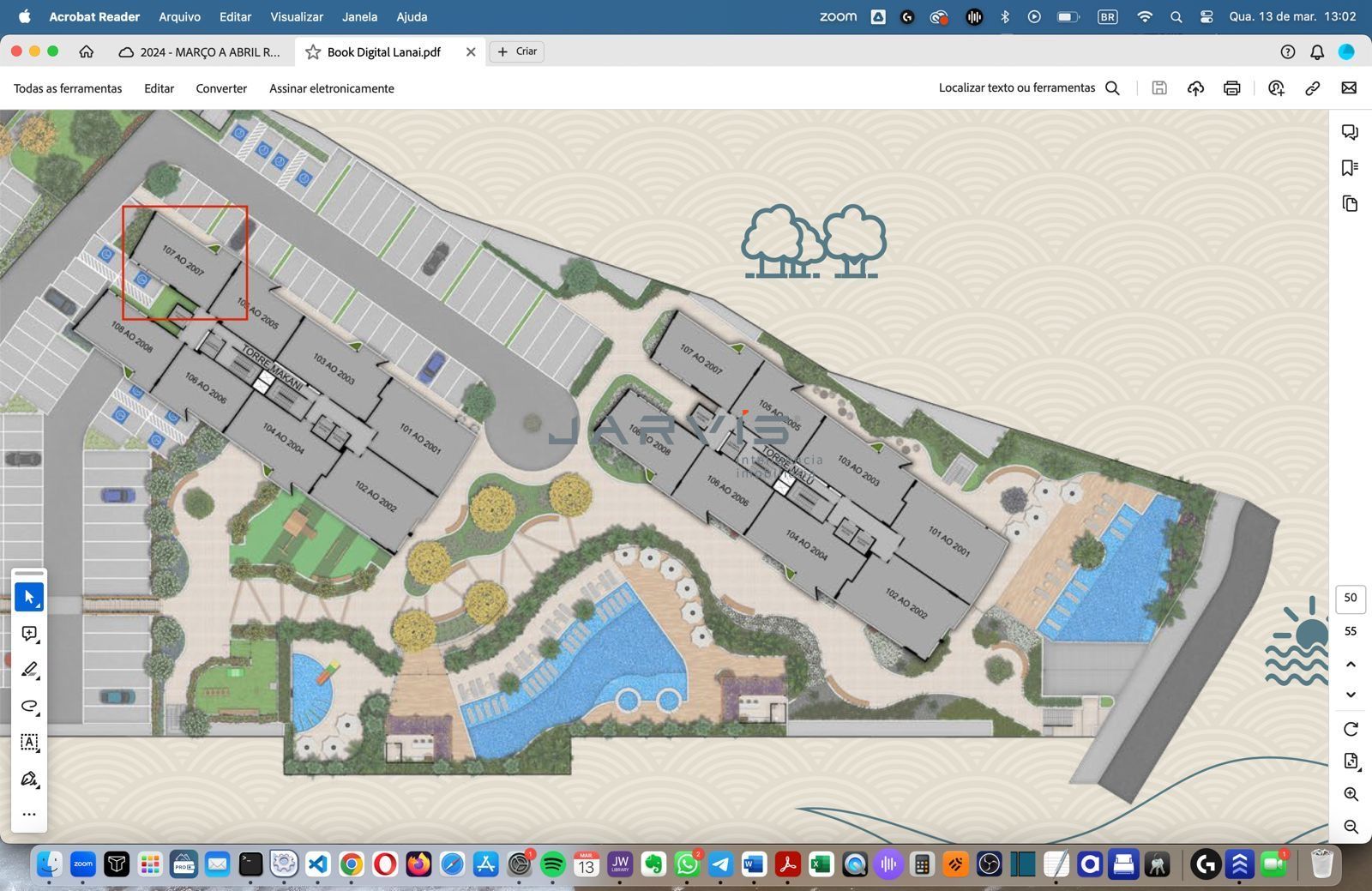The height and width of the screenshot is (891, 1372).
Task: Open the bookmarks panel in right sidebar
Action: (1350, 168)
